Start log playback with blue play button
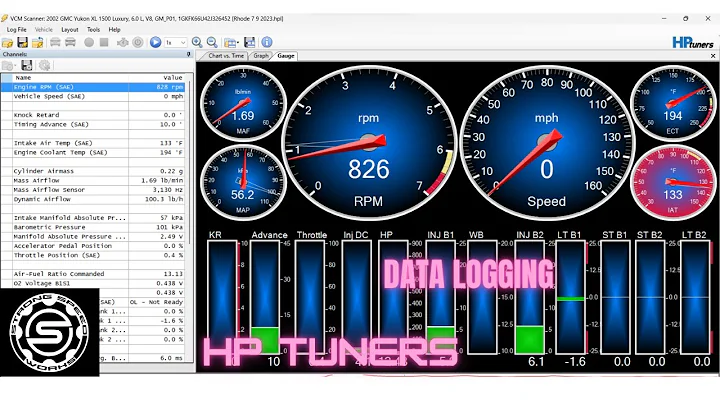 [155, 42]
